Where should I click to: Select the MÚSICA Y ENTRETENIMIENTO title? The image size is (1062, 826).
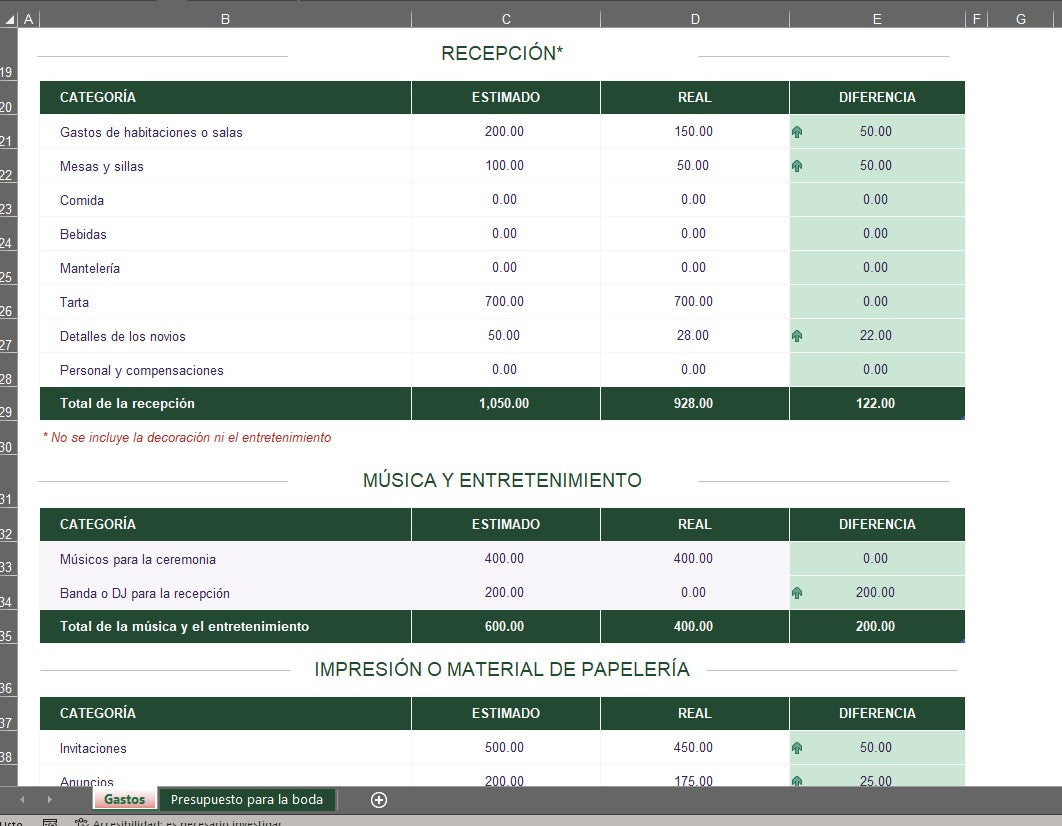click(502, 480)
